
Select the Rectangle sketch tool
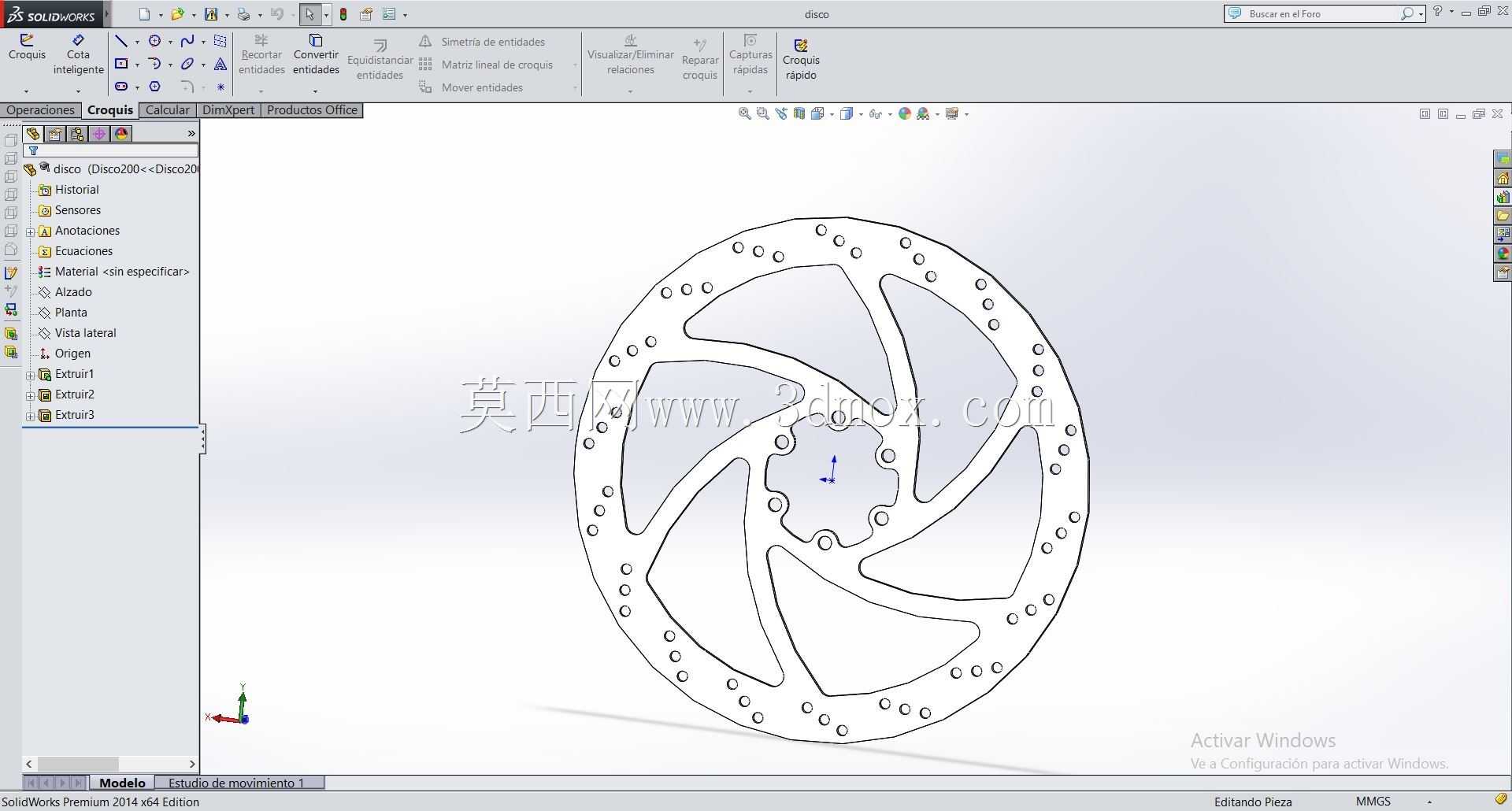(x=121, y=64)
